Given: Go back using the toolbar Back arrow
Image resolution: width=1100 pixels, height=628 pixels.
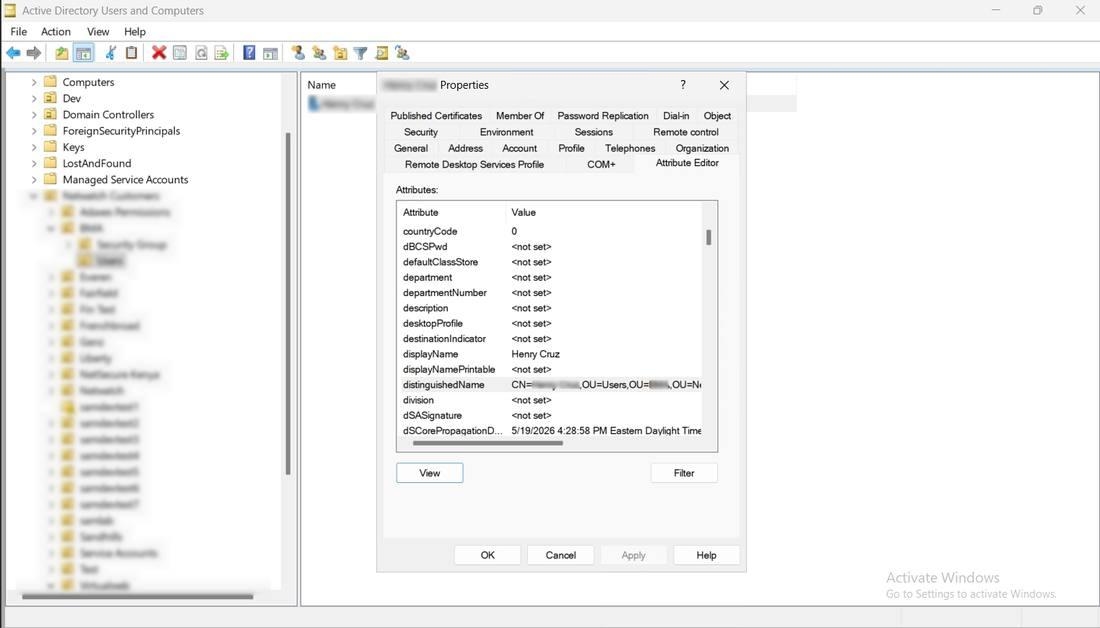Looking at the screenshot, I should [x=13, y=53].
